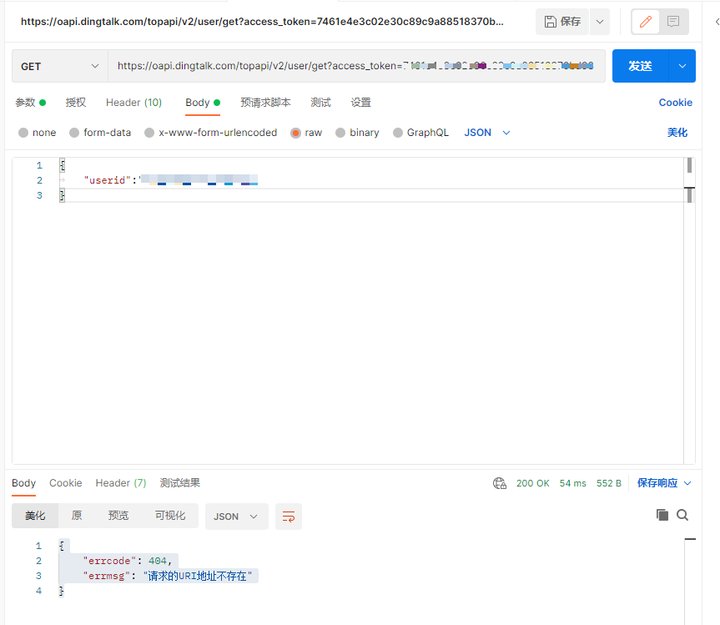This screenshot has height=625, width=720.
Task: Select the request Body tab
Action: click(x=202, y=102)
